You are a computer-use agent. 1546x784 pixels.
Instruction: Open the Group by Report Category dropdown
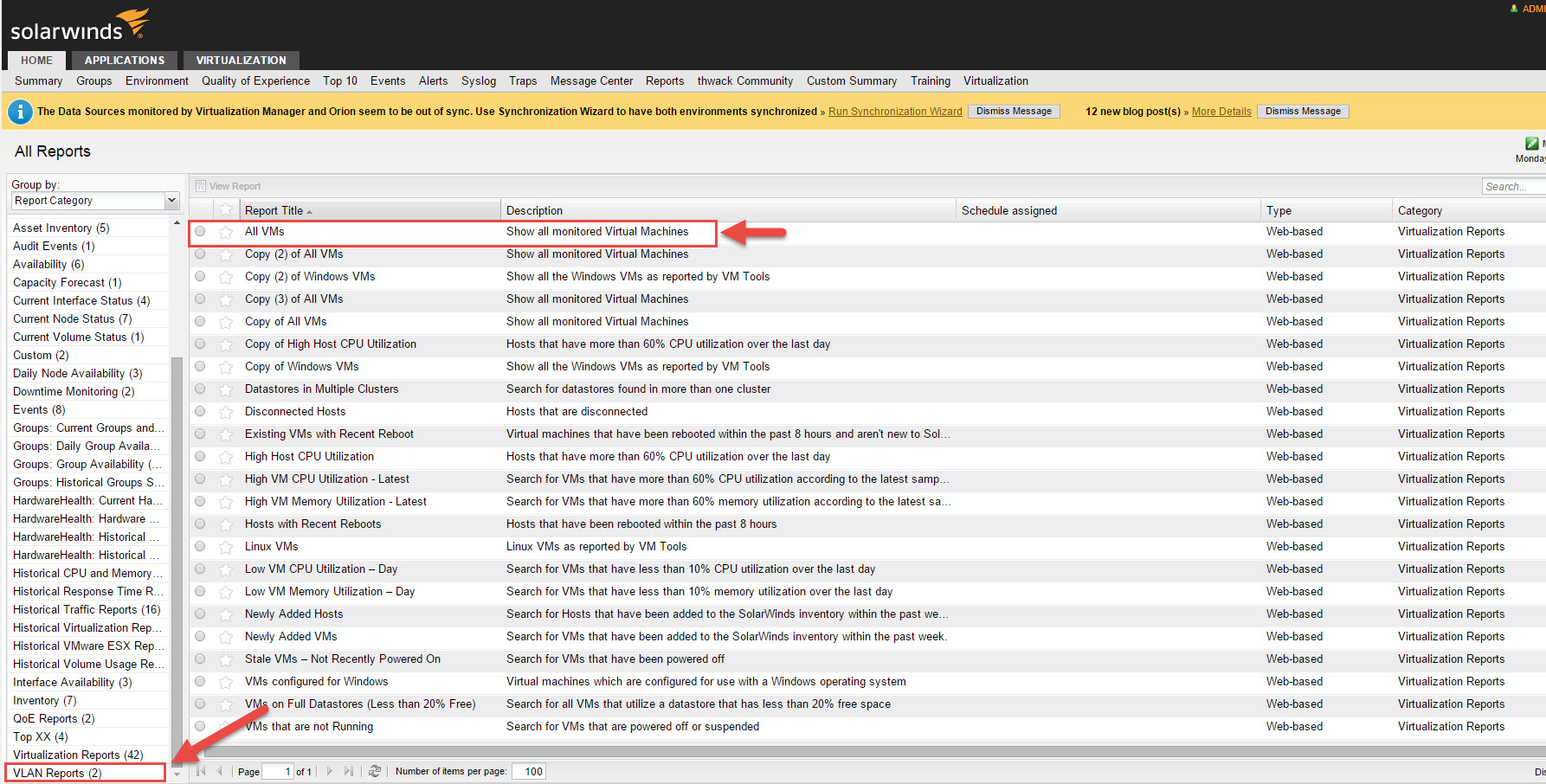click(x=95, y=201)
